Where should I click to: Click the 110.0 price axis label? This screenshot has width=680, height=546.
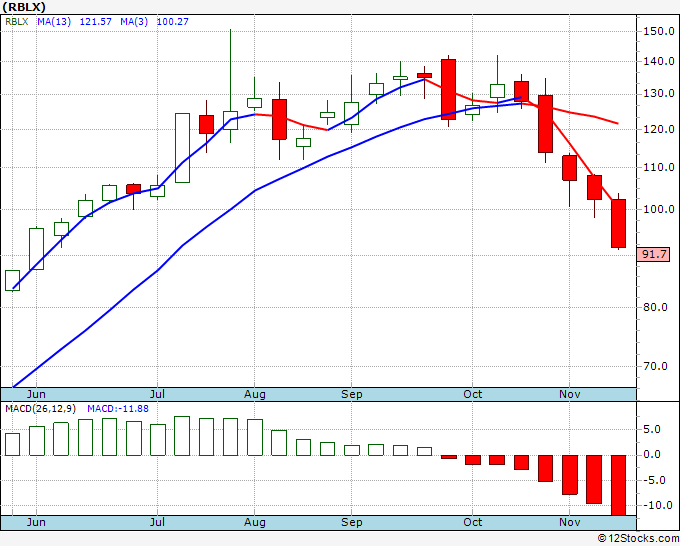[x=659, y=167]
